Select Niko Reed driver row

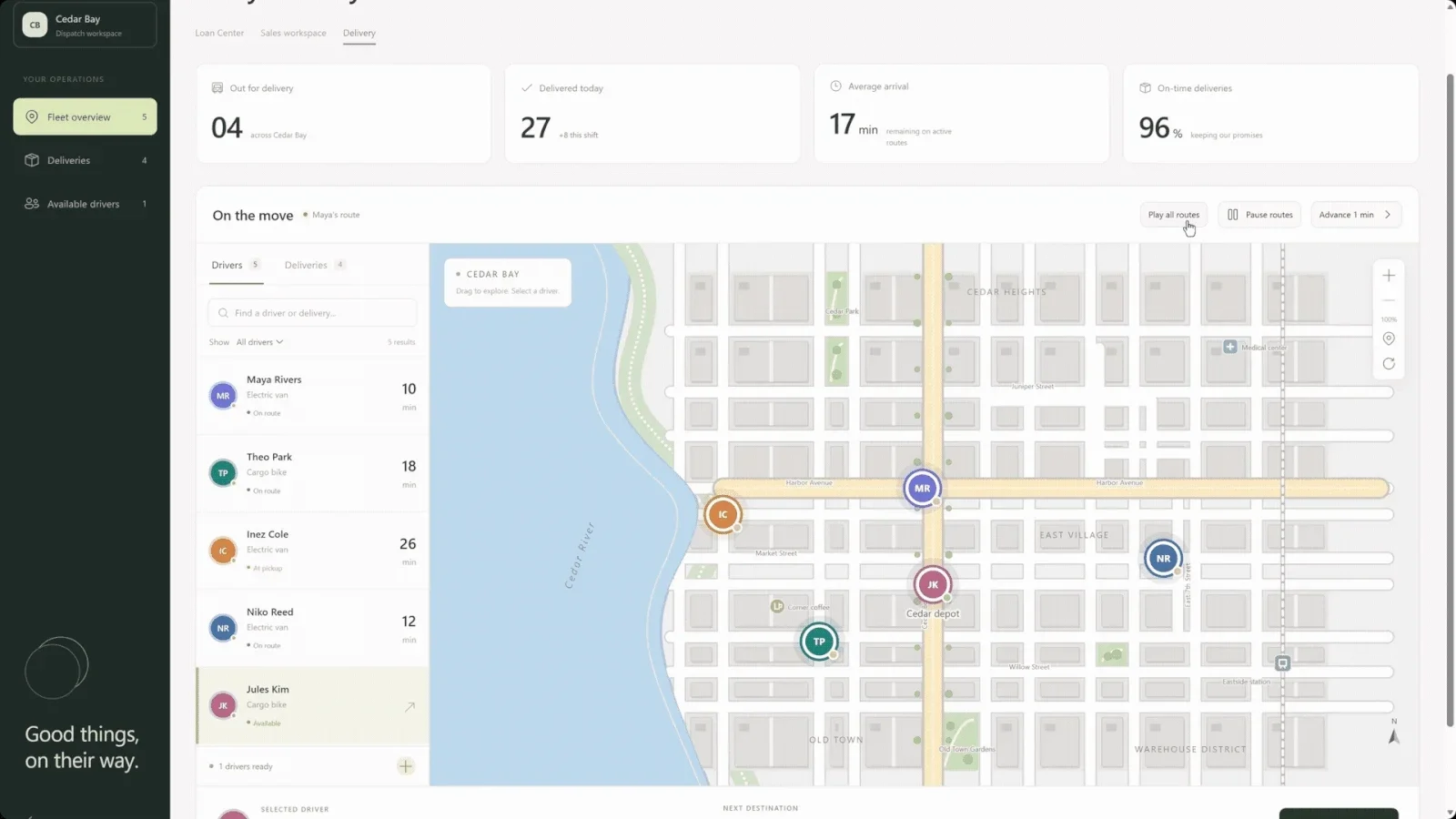(312, 628)
